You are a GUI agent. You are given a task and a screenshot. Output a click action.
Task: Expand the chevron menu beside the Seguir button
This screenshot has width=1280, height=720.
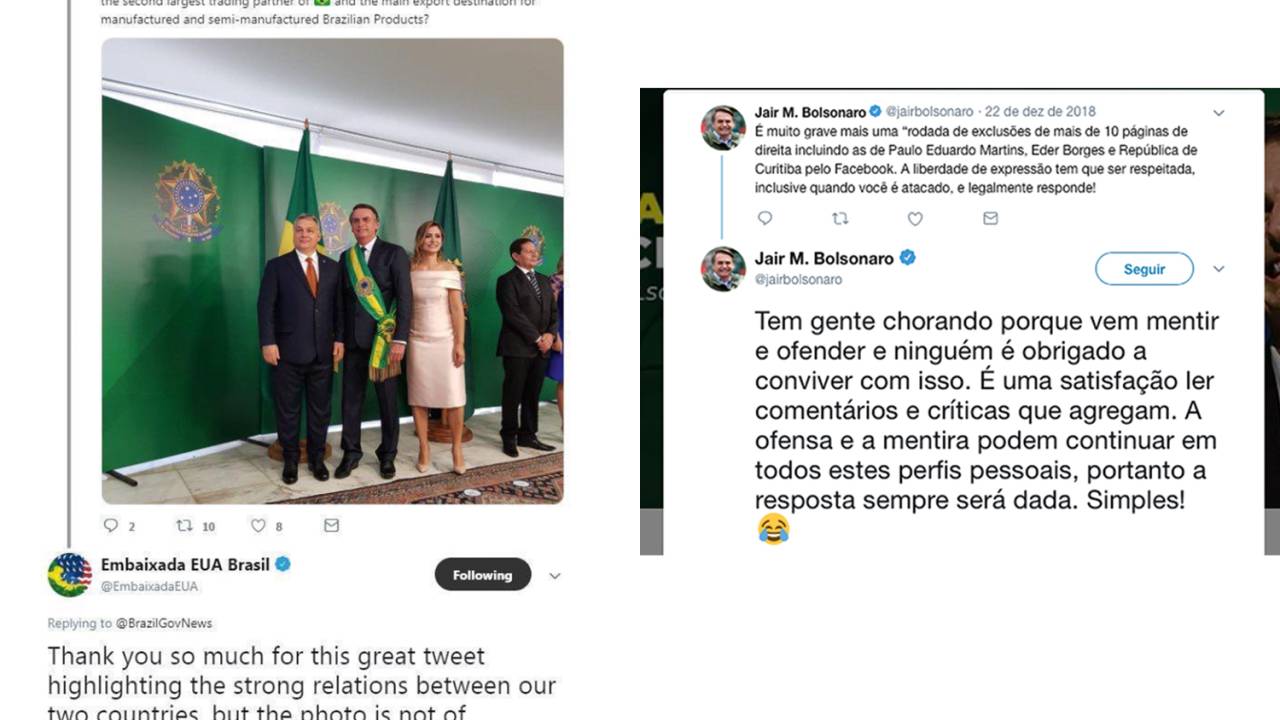tap(1219, 269)
